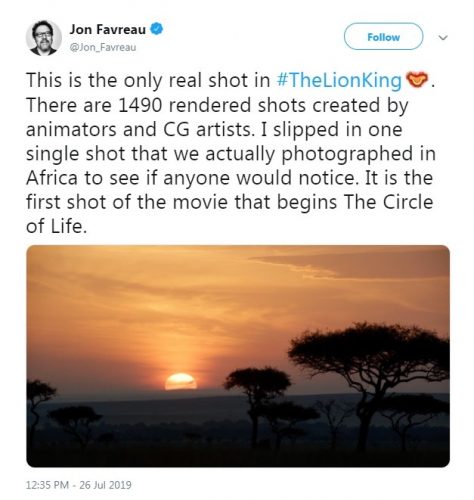Open the attached sunset photo

coord(238,356)
